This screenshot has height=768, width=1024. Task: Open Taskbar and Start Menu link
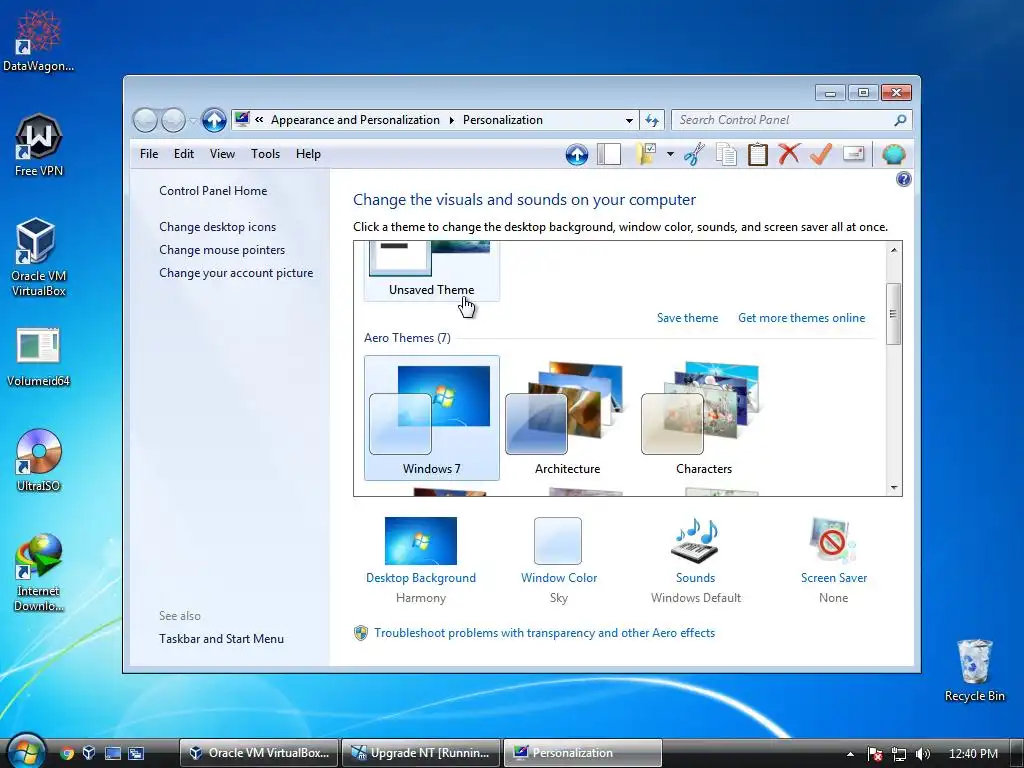click(221, 639)
